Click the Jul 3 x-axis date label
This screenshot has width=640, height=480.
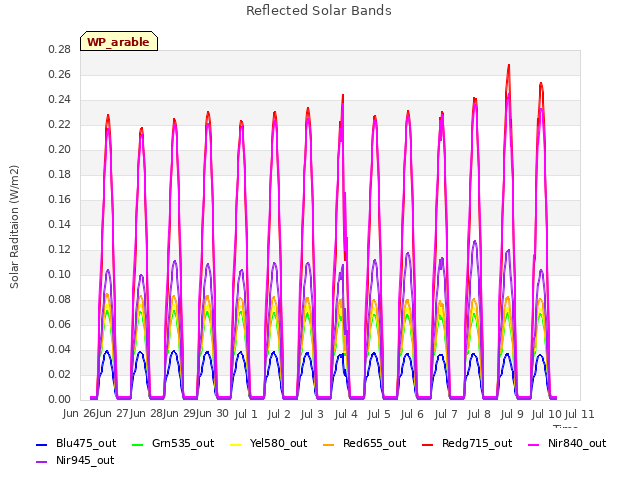click(x=312, y=414)
